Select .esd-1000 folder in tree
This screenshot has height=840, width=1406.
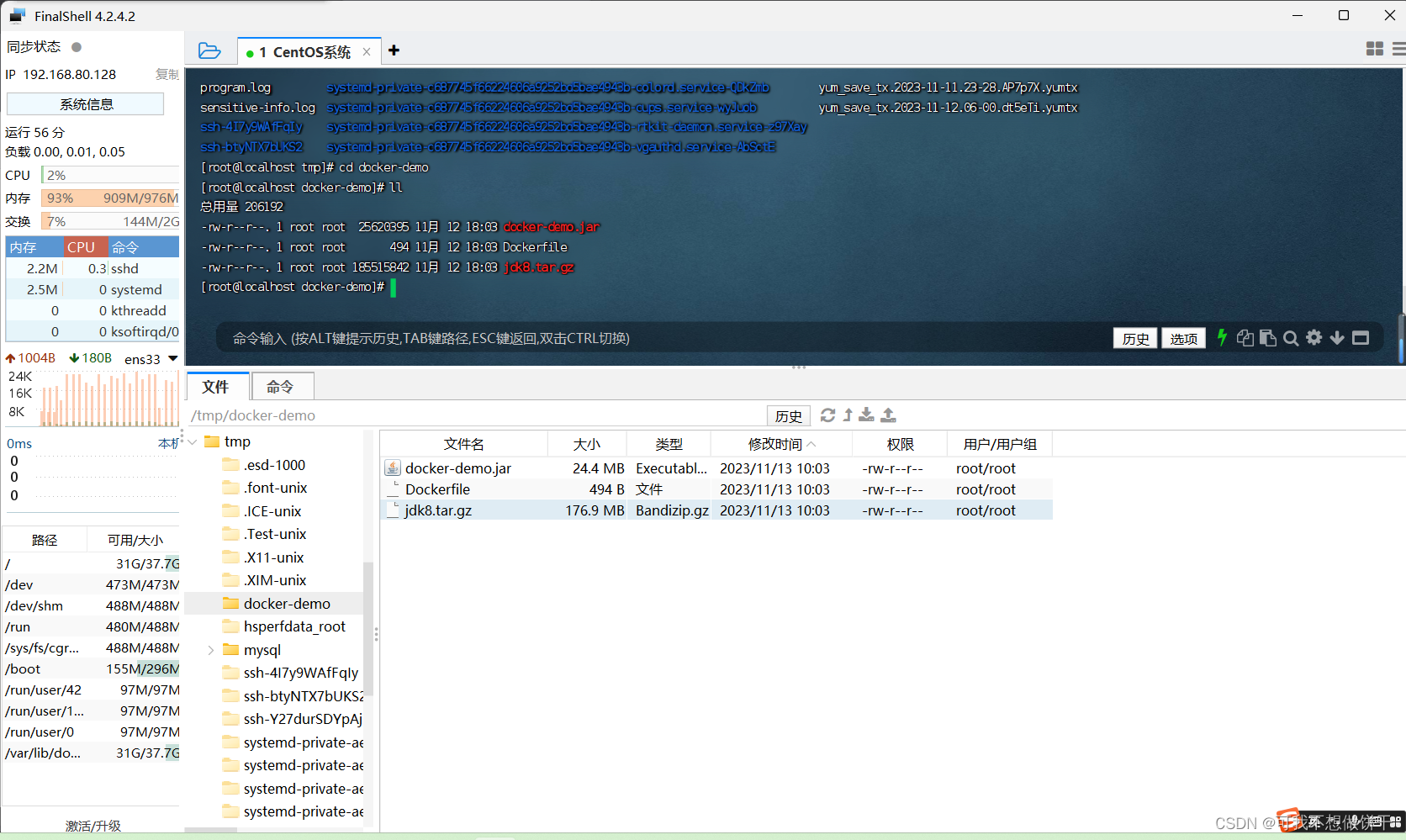[x=274, y=465]
